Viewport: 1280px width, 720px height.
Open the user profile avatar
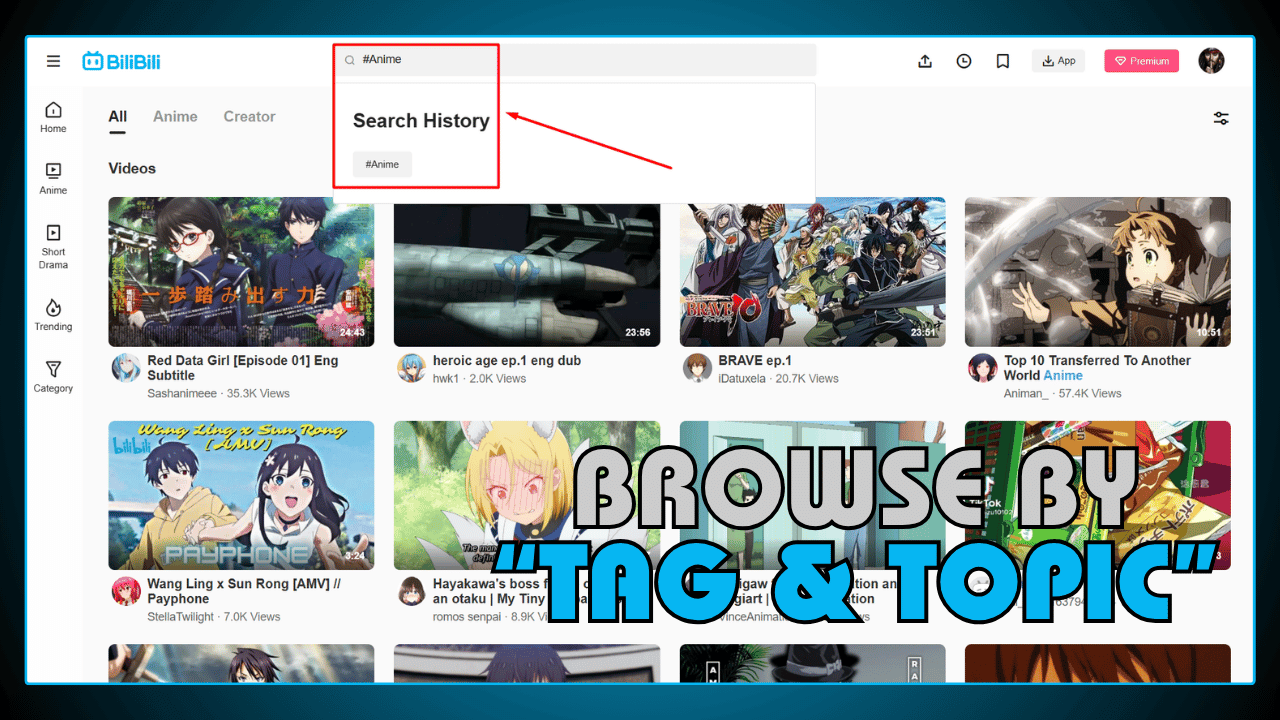click(x=1211, y=61)
